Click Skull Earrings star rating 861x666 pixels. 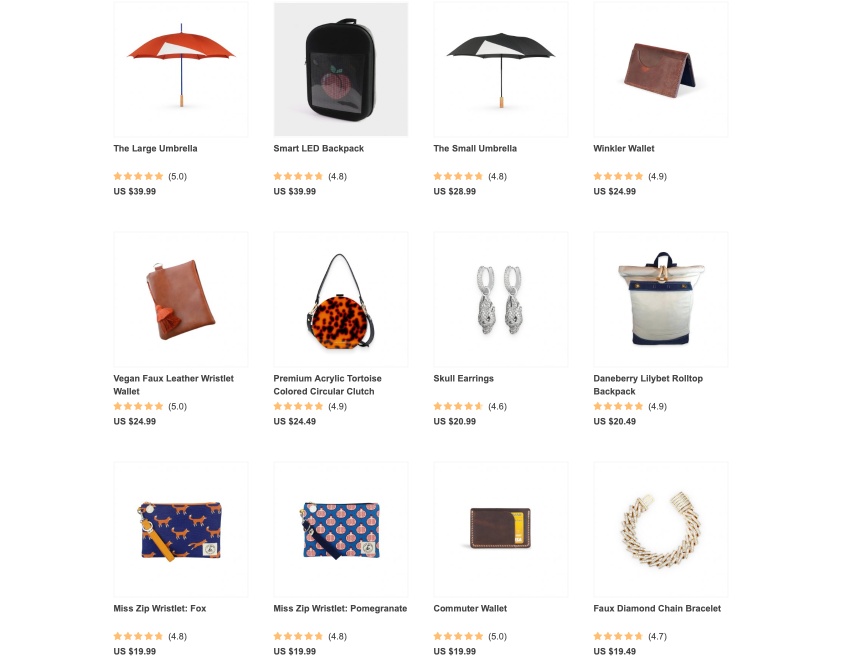[458, 406]
